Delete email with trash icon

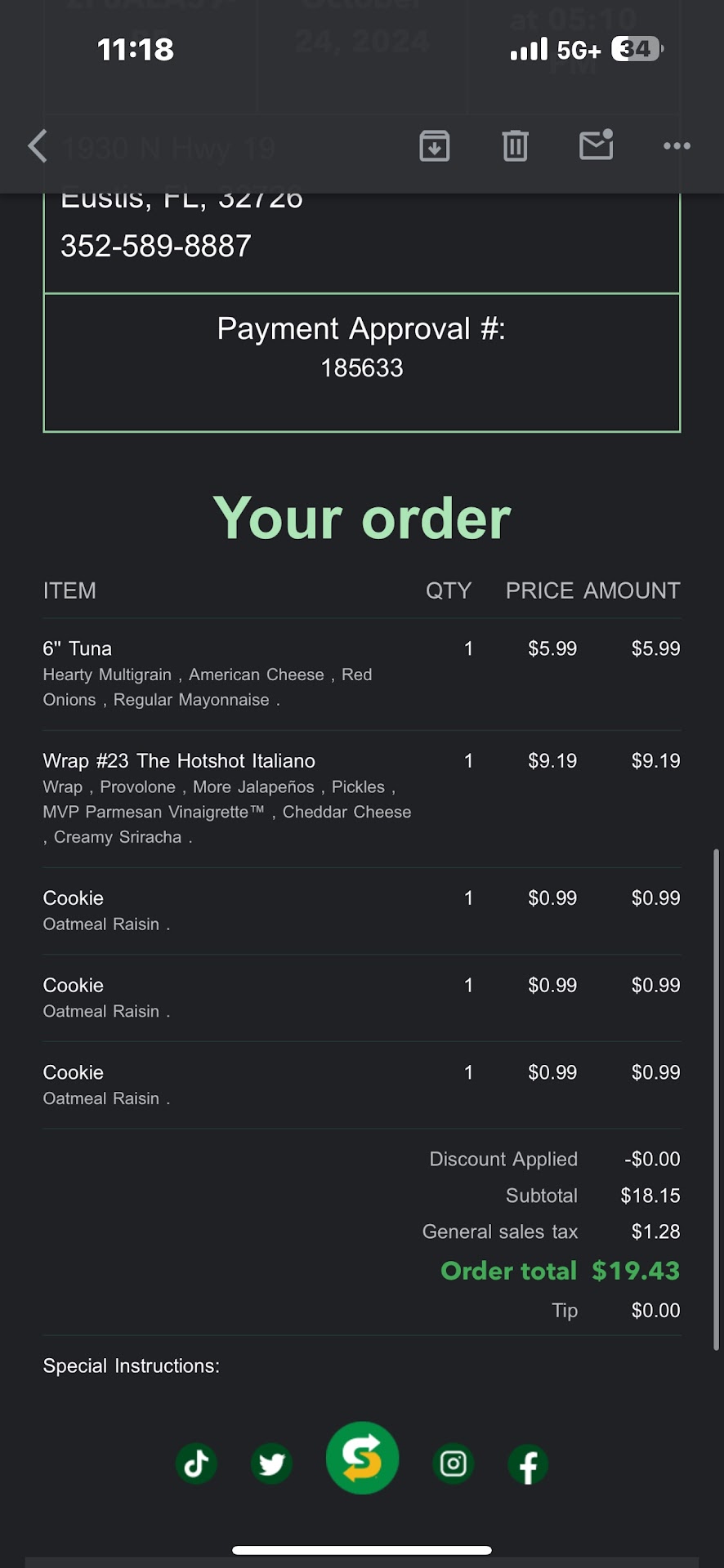click(x=515, y=146)
